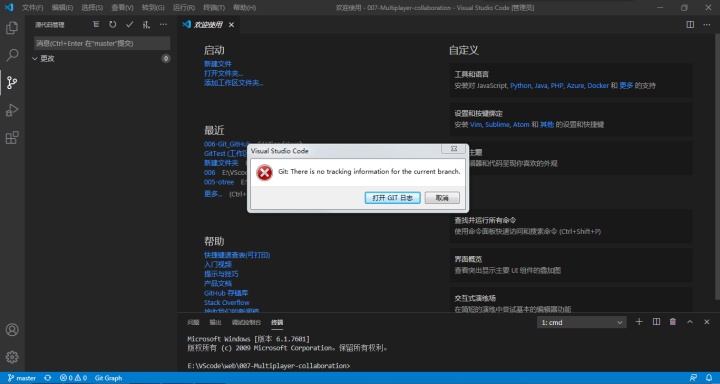Close the terminal panel

click(707, 322)
